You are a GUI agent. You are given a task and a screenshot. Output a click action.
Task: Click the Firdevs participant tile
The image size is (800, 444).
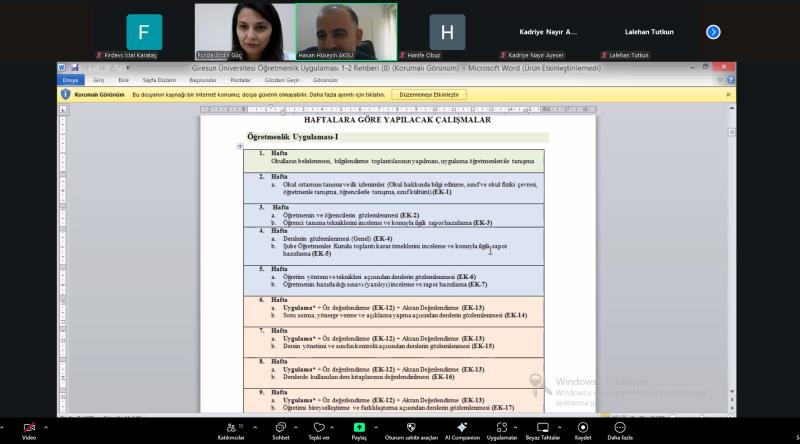point(144,33)
